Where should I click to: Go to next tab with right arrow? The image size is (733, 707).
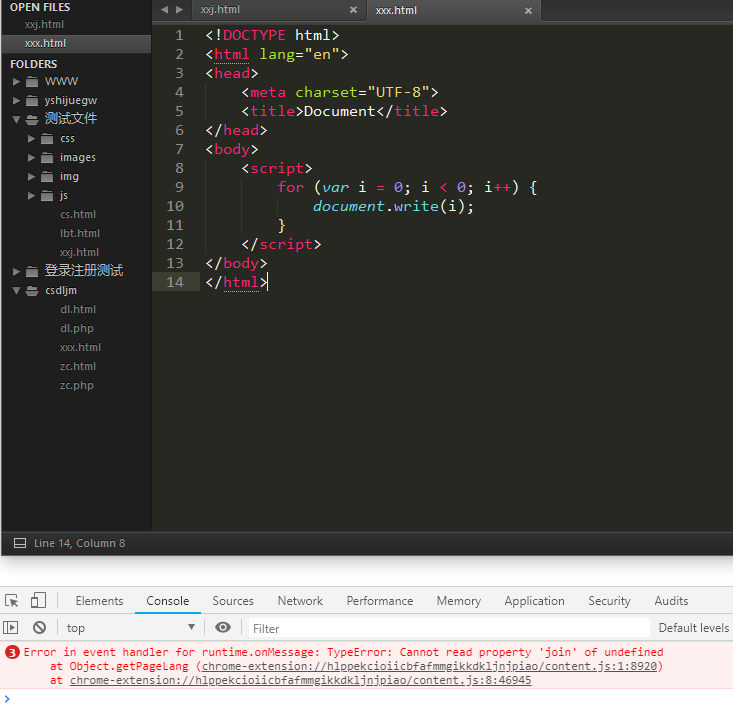[x=180, y=10]
